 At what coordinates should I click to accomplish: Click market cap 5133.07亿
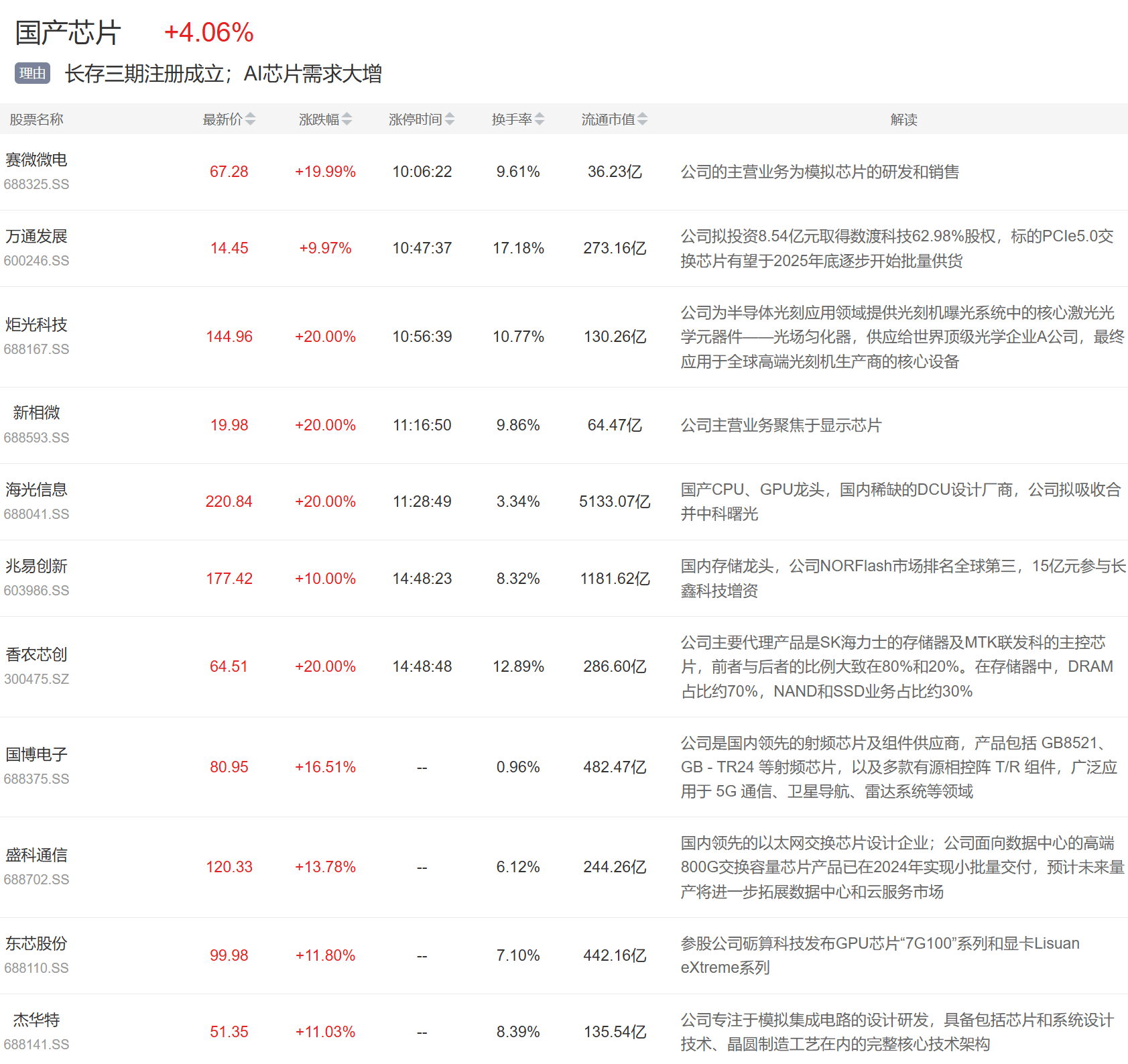coord(615,501)
